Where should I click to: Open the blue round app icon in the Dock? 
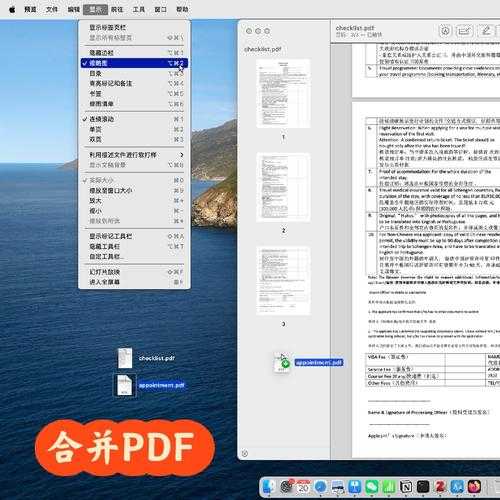[x=320, y=487]
